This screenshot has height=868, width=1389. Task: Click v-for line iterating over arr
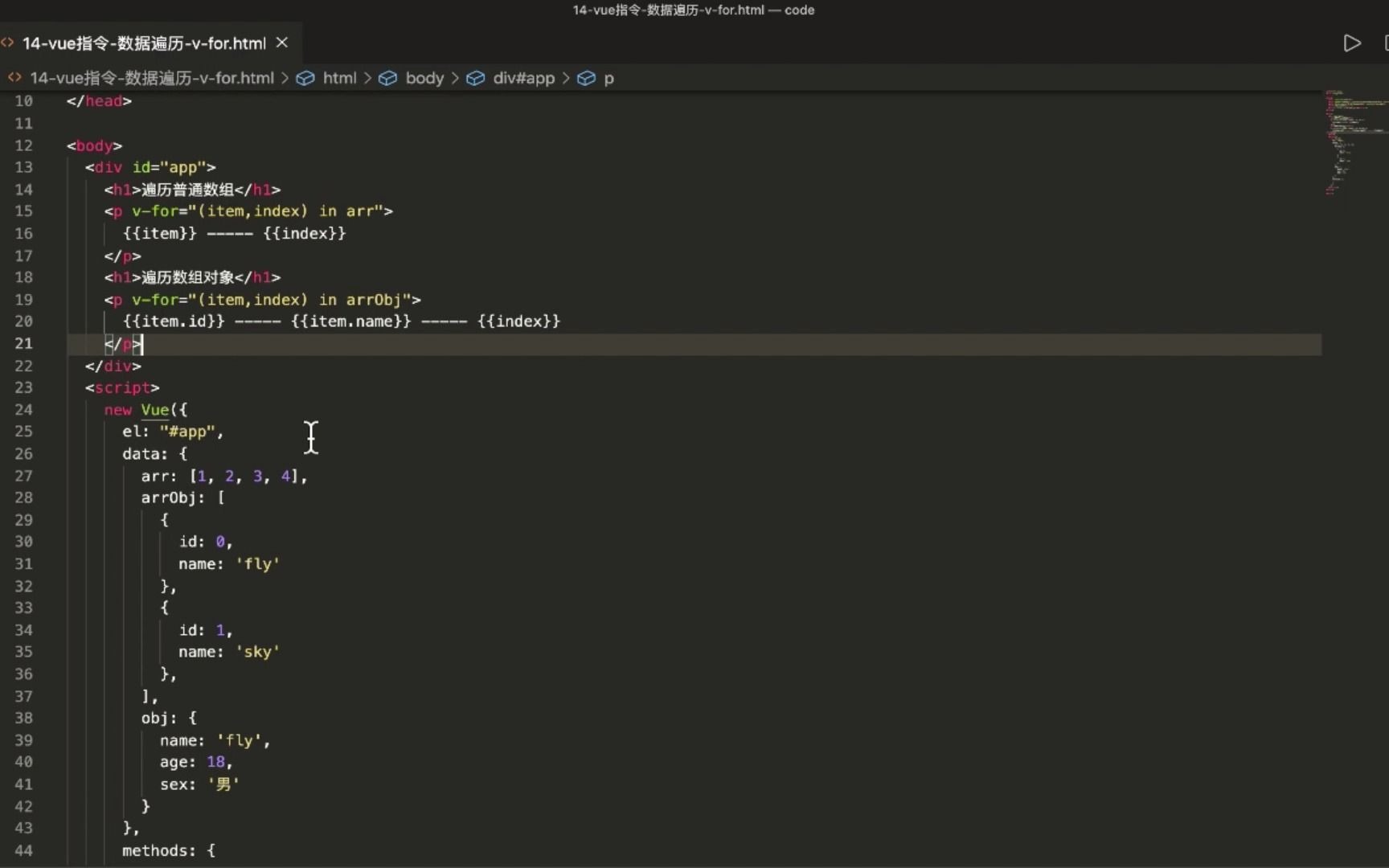click(248, 211)
